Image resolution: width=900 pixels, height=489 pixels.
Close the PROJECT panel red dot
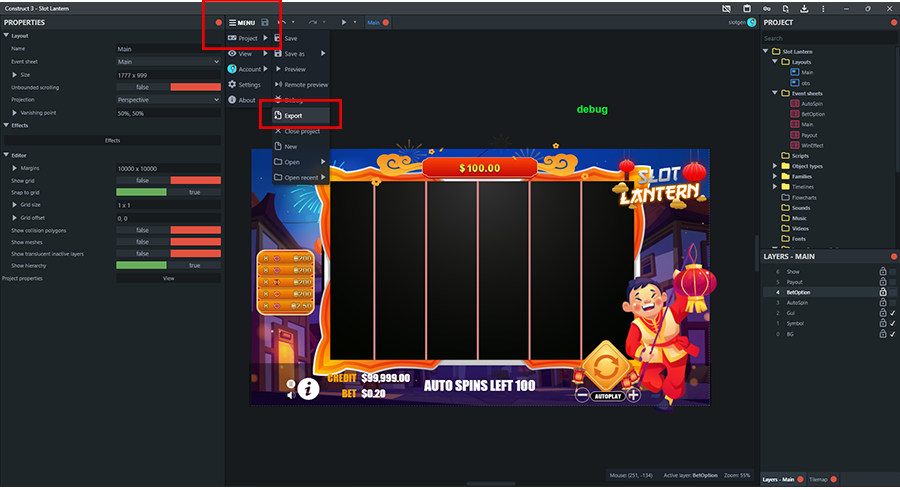click(x=894, y=22)
